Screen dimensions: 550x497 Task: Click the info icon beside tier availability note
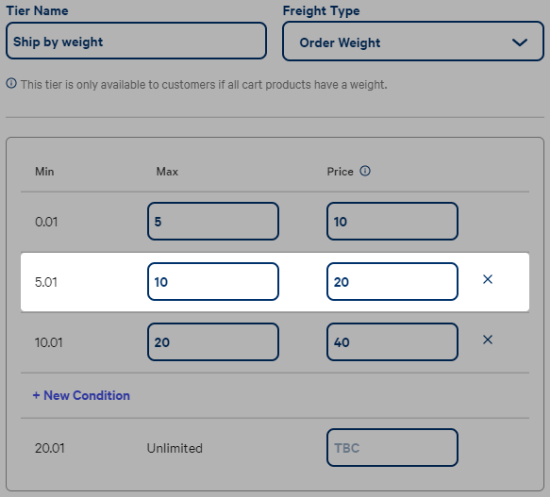click(x=11, y=83)
